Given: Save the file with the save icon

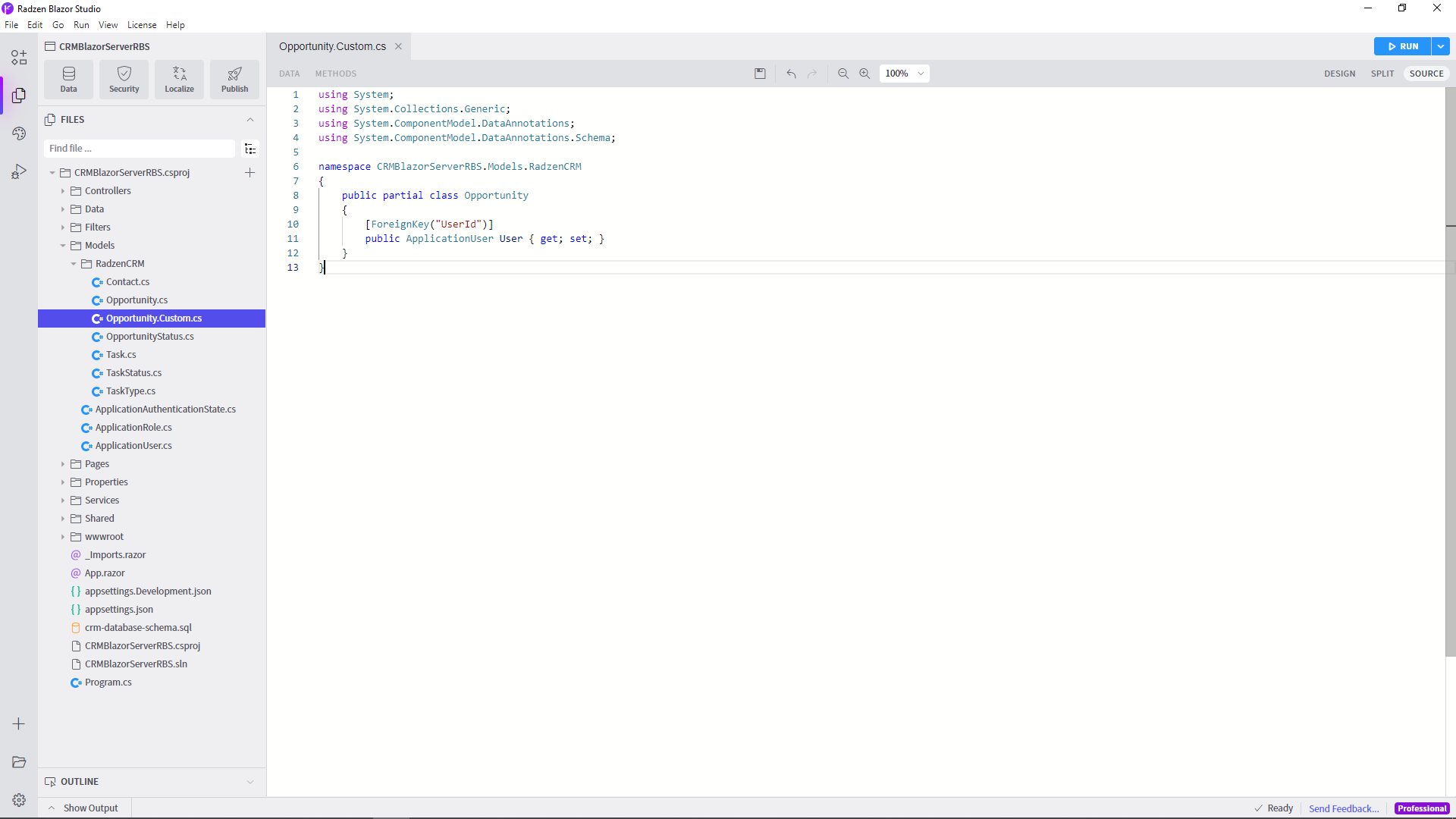Looking at the screenshot, I should [760, 74].
